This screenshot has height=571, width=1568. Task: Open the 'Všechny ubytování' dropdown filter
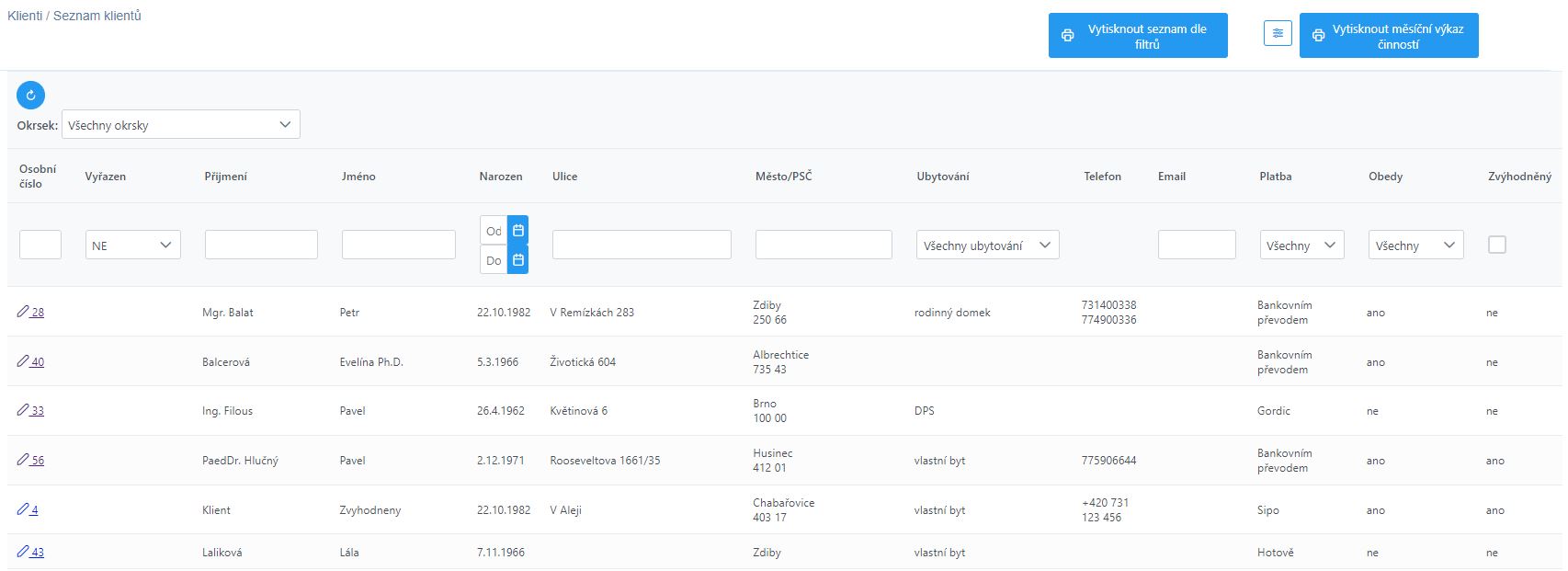(988, 246)
